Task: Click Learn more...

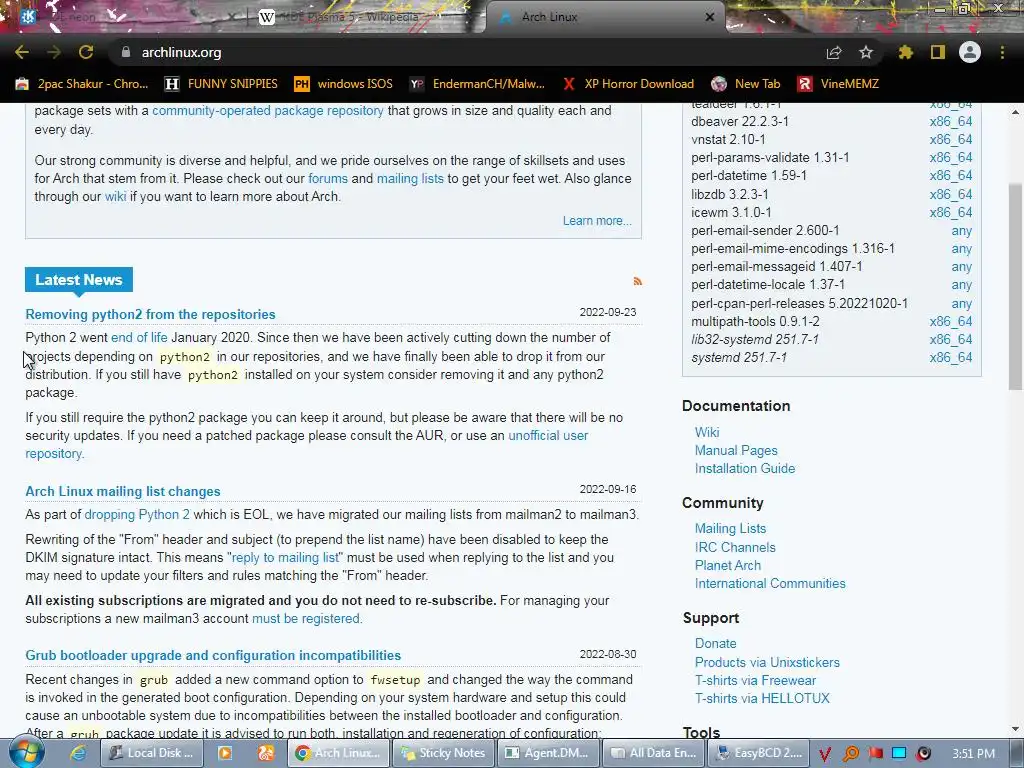Action: (597, 221)
